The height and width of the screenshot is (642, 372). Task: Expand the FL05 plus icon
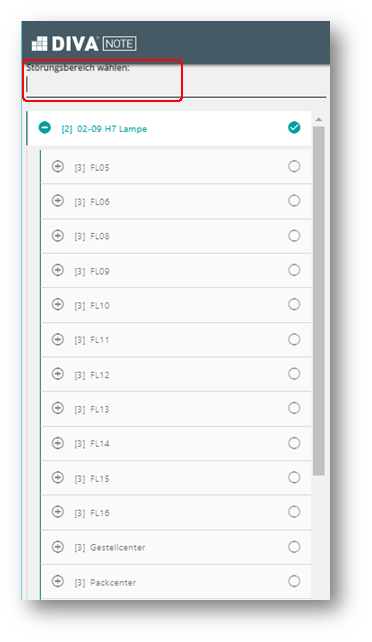(58, 166)
